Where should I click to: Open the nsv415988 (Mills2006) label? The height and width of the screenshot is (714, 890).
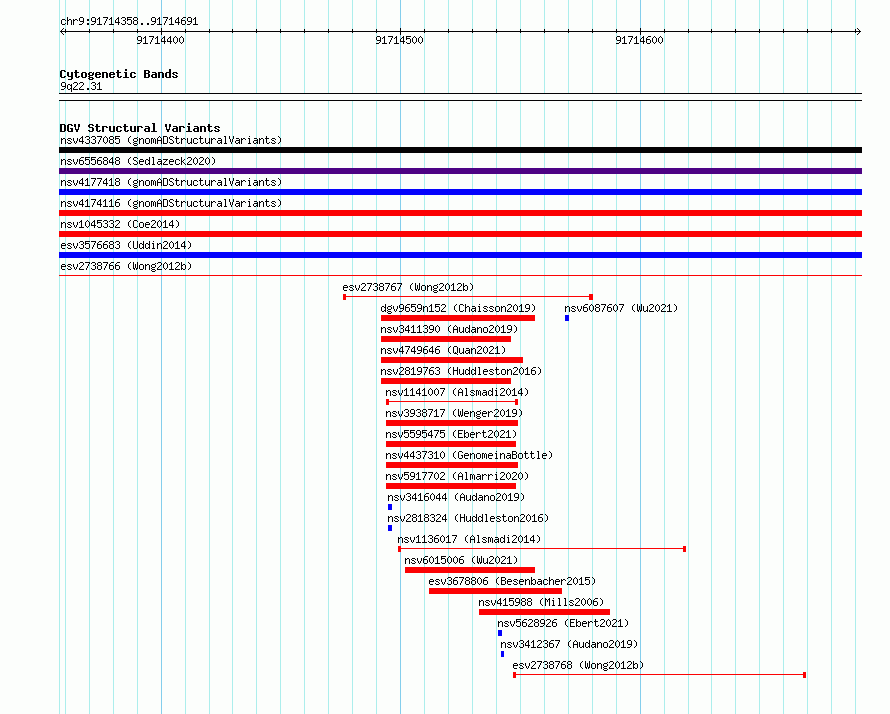pos(541,602)
